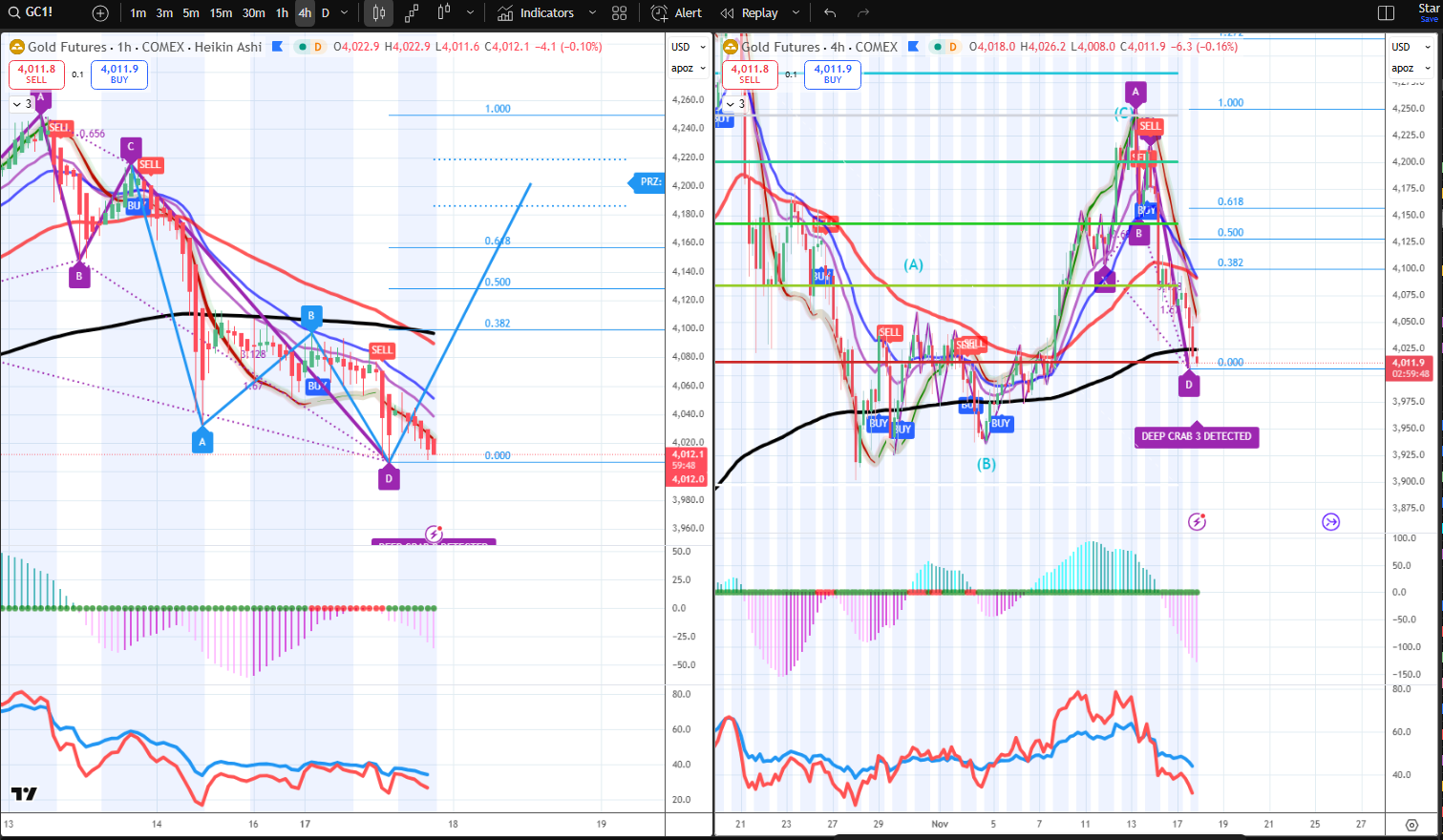Click SELL 4,011.8 on 1h chart
This screenshot has width=1443, height=840.
tap(36, 74)
